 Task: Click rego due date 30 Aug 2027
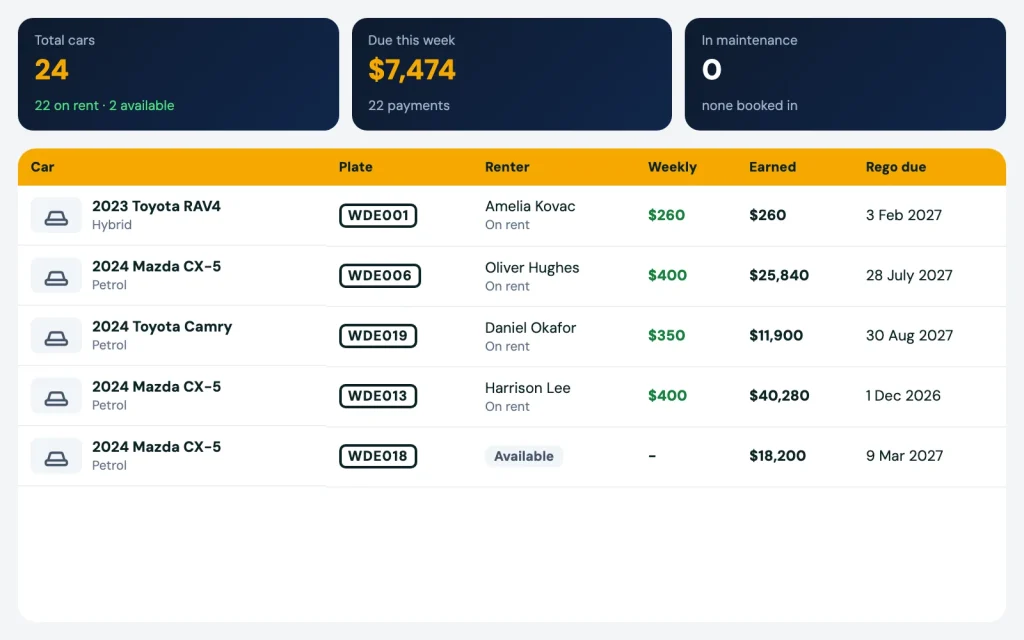(x=909, y=336)
